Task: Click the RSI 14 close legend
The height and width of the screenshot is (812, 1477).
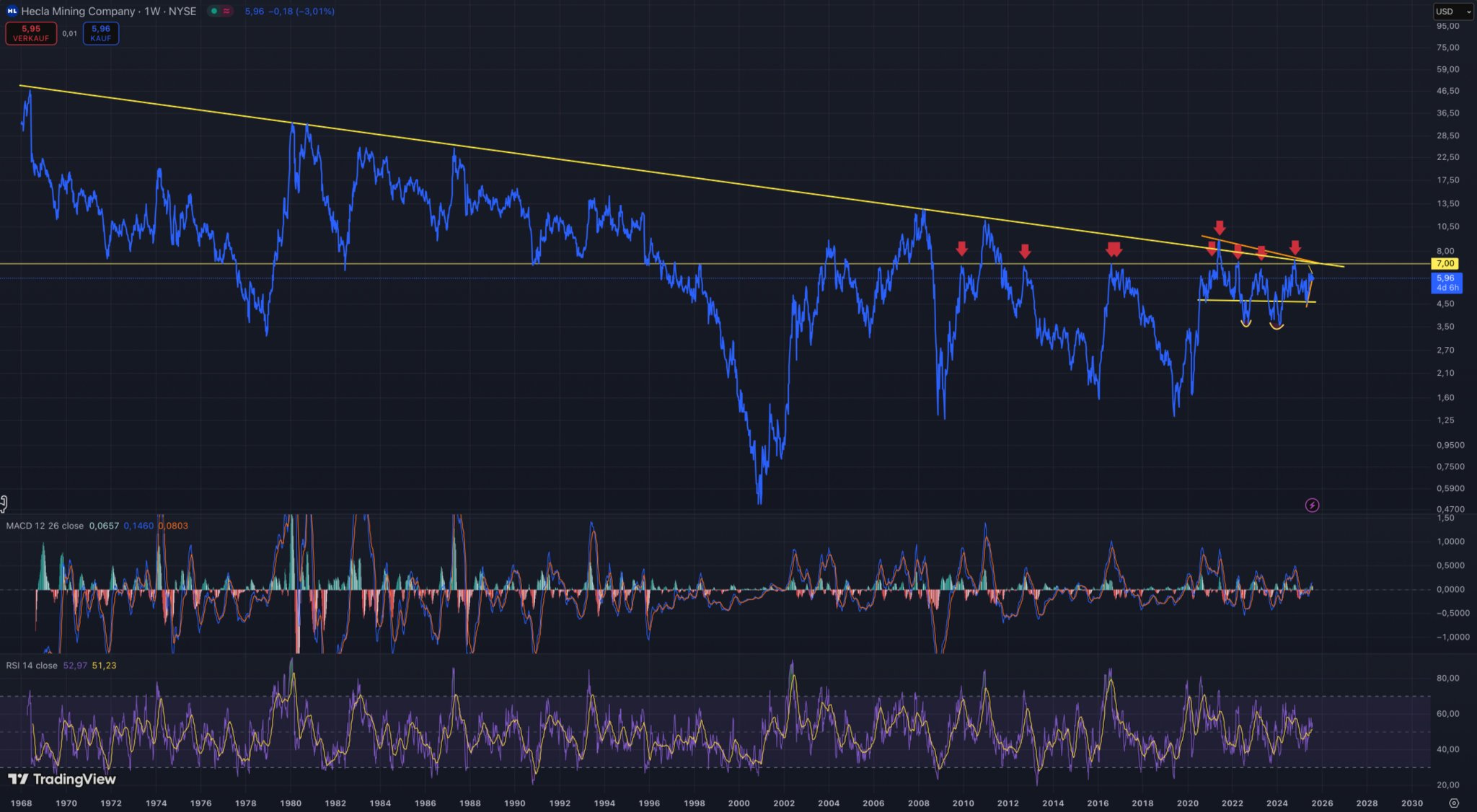Action: click(32, 666)
